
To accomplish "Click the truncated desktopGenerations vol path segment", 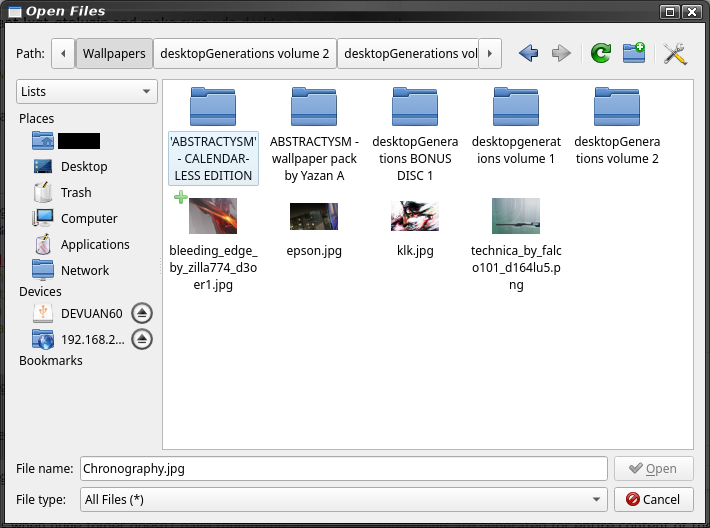I will 408,53.
